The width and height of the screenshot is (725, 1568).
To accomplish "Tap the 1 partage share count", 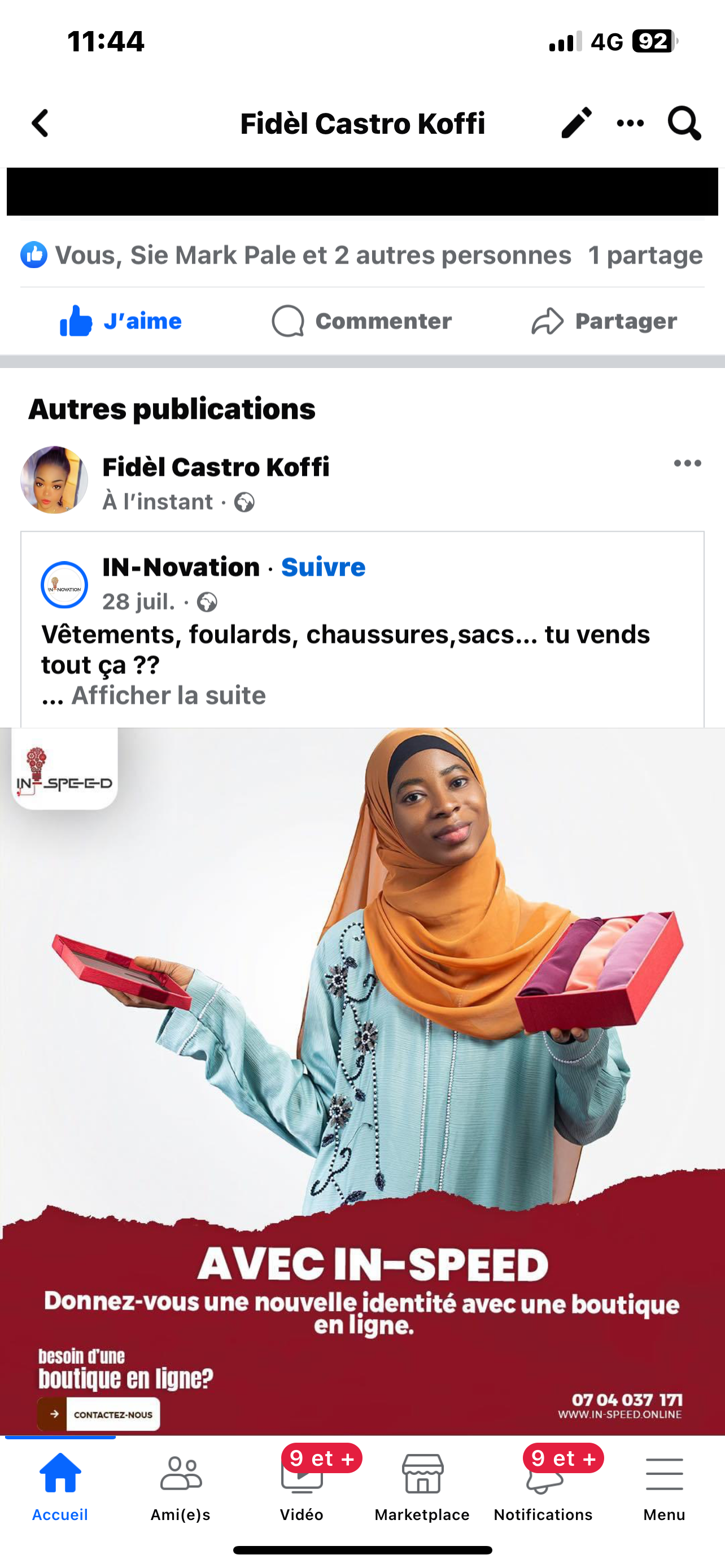I will point(645,255).
